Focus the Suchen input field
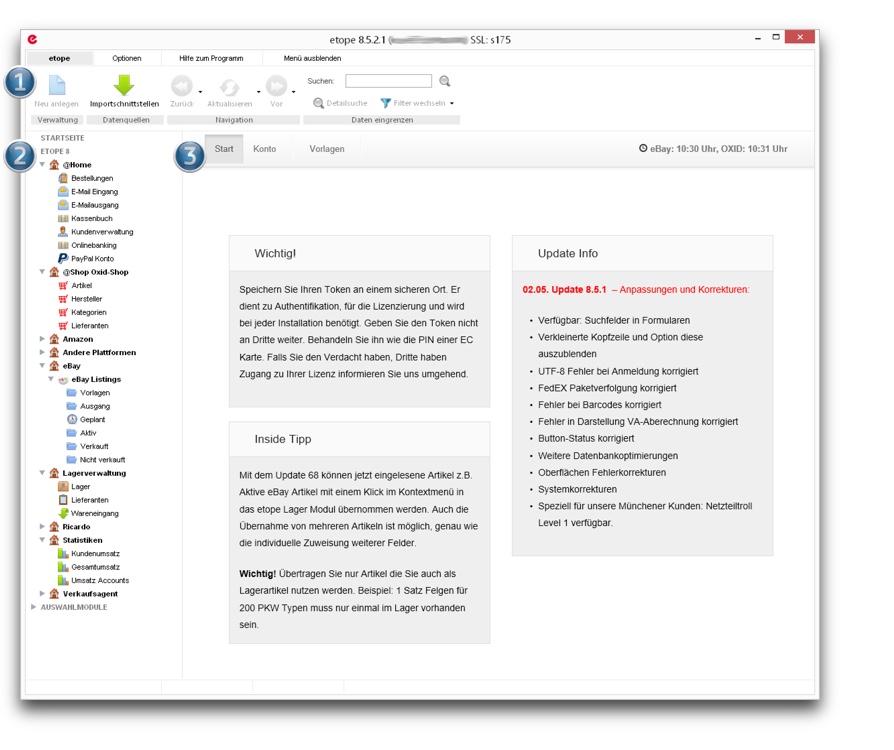Screen dimensions: 894x750 [388, 81]
